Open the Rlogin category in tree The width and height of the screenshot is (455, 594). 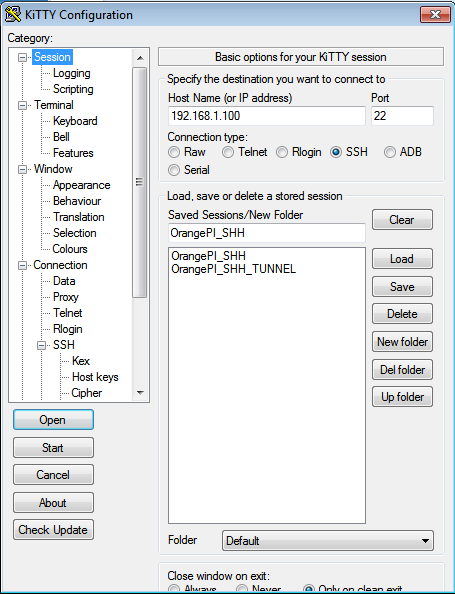[67, 329]
